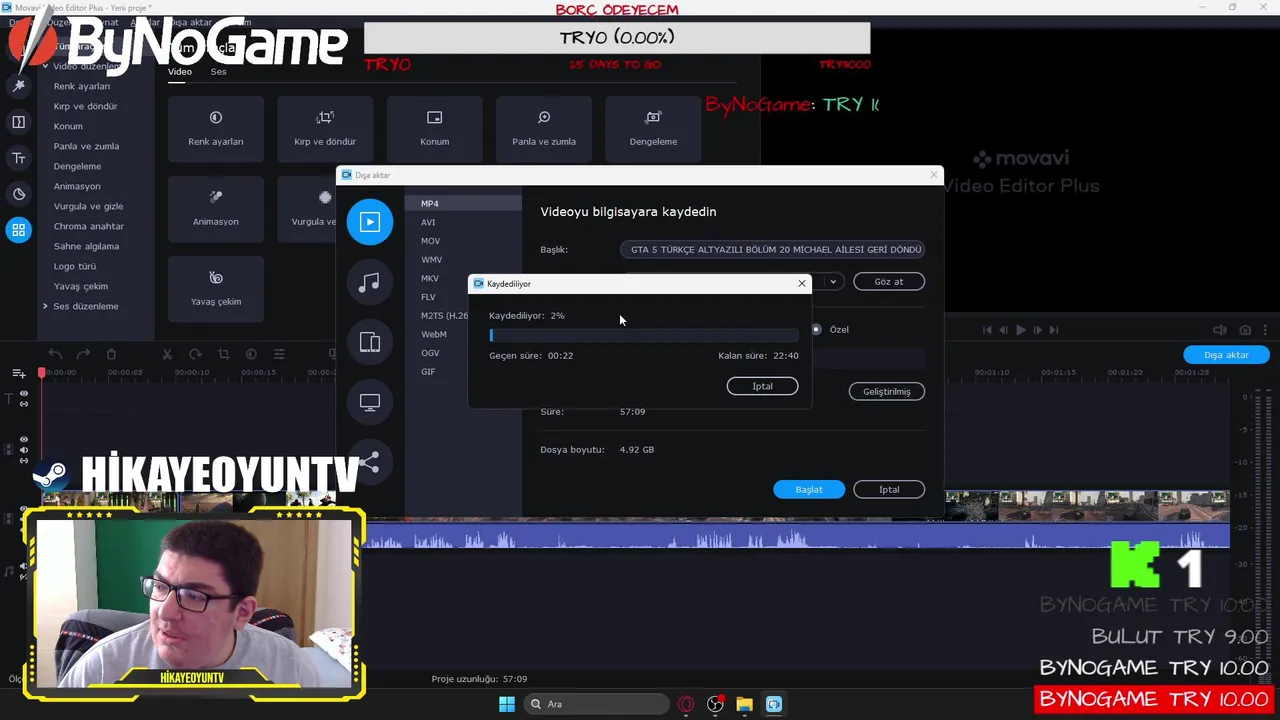Open the Kırp ve döndür tool card
Screen dimensions: 1280x720
[x=325, y=129]
